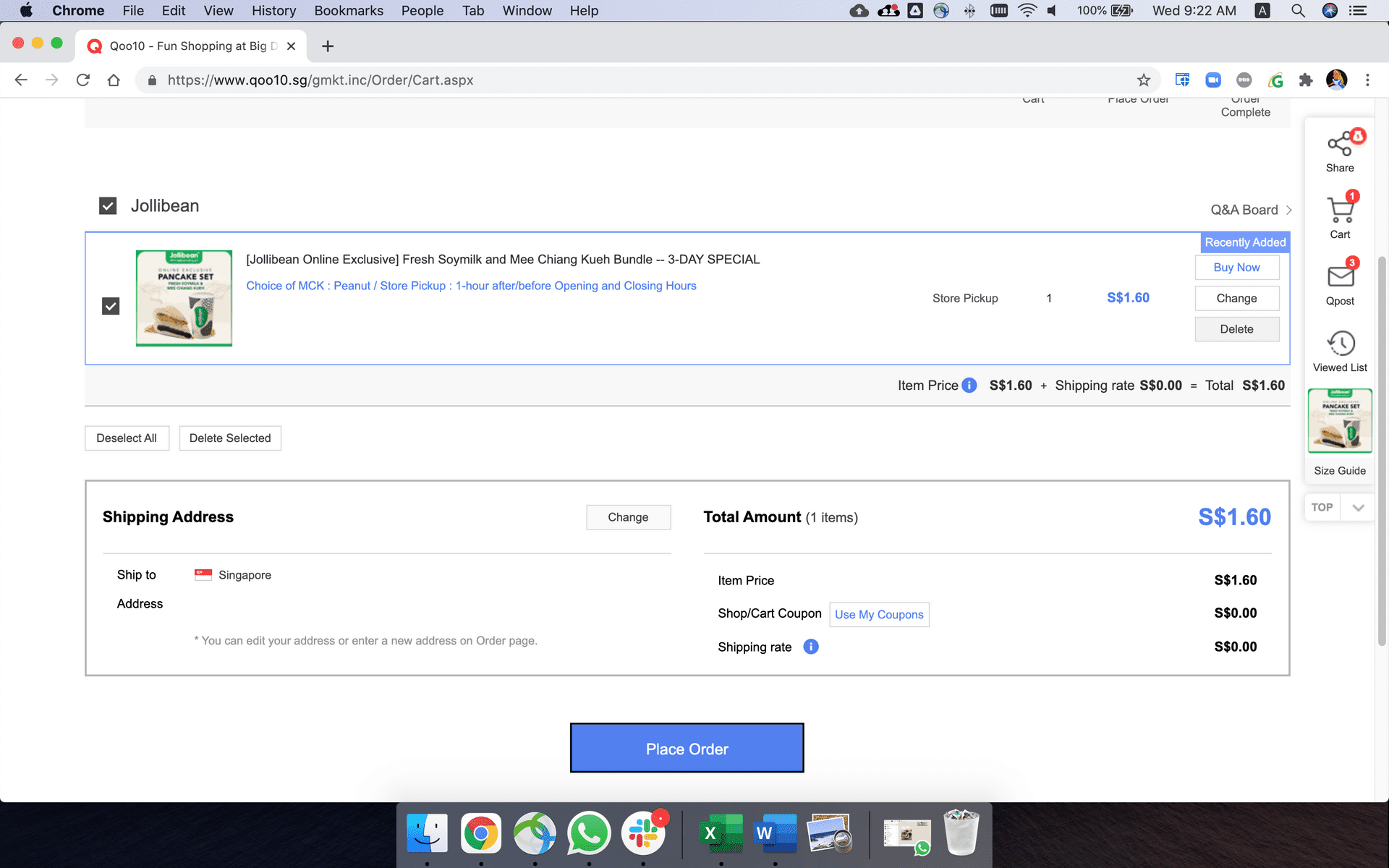Image resolution: width=1389 pixels, height=868 pixels.
Task: Open the Pancake Set product thumbnail
Action: (x=184, y=298)
